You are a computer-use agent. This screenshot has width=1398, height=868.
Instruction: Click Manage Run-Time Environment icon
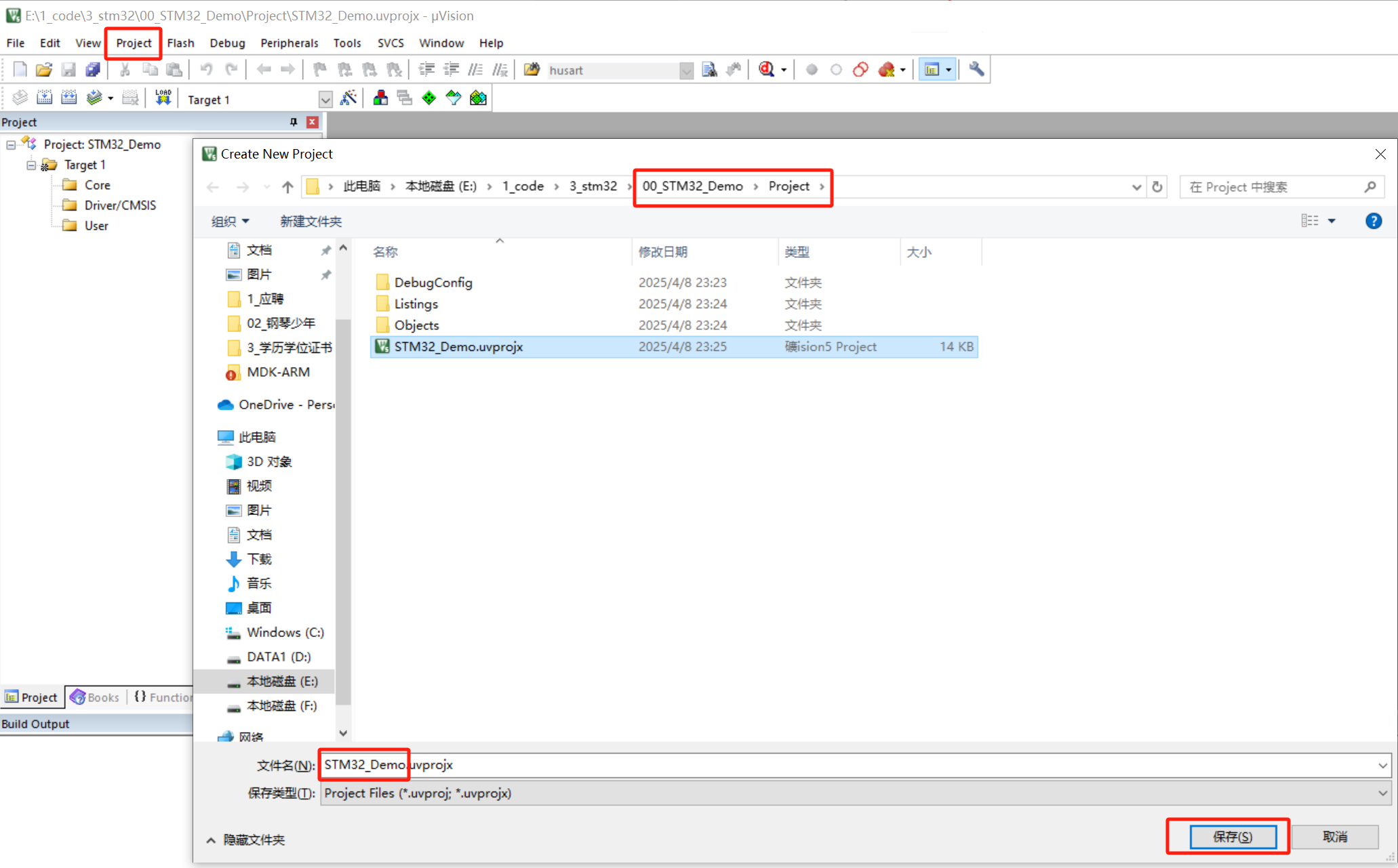pos(429,98)
